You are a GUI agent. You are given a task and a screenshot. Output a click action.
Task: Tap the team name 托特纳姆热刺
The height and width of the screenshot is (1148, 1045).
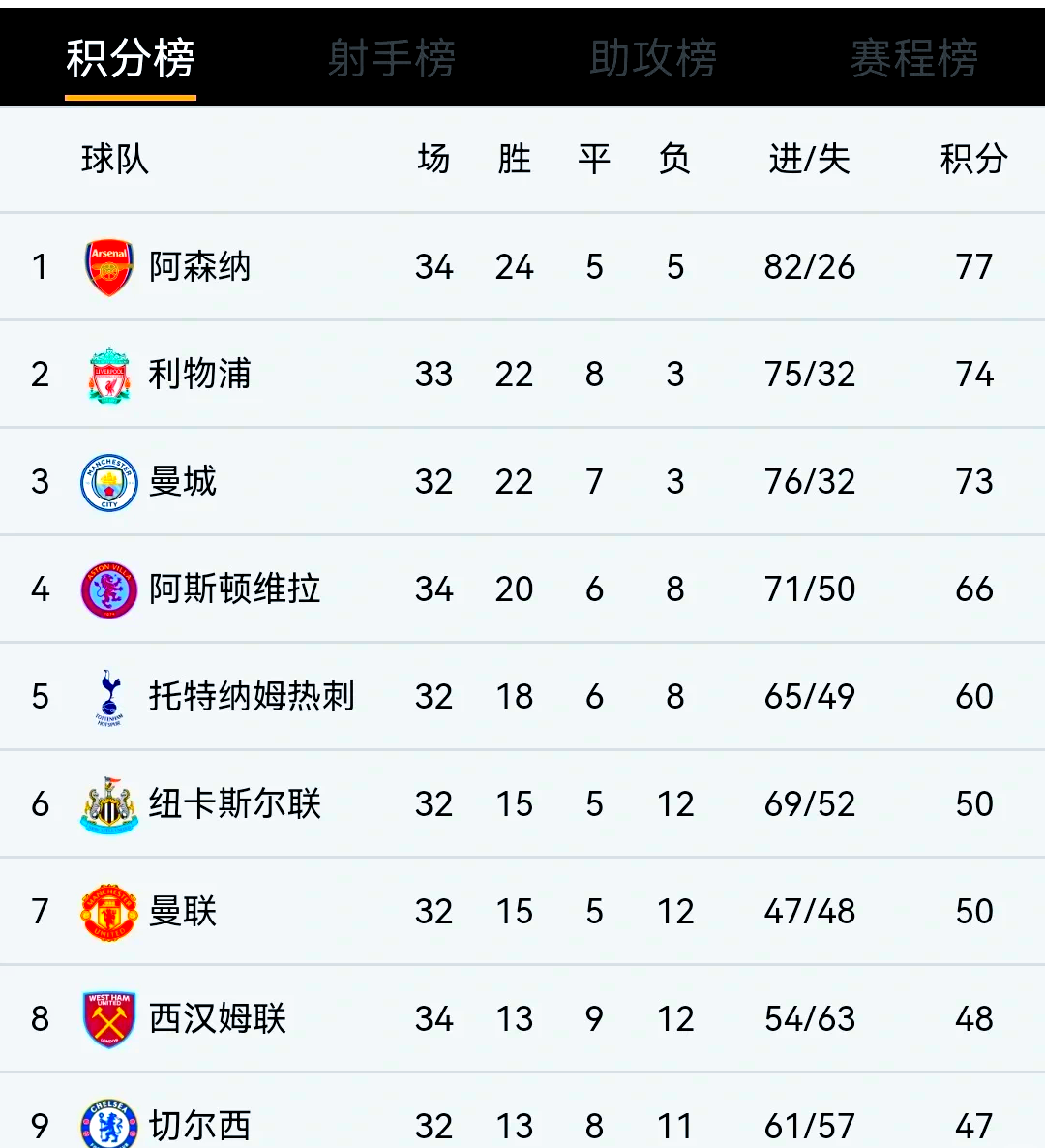(252, 697)
